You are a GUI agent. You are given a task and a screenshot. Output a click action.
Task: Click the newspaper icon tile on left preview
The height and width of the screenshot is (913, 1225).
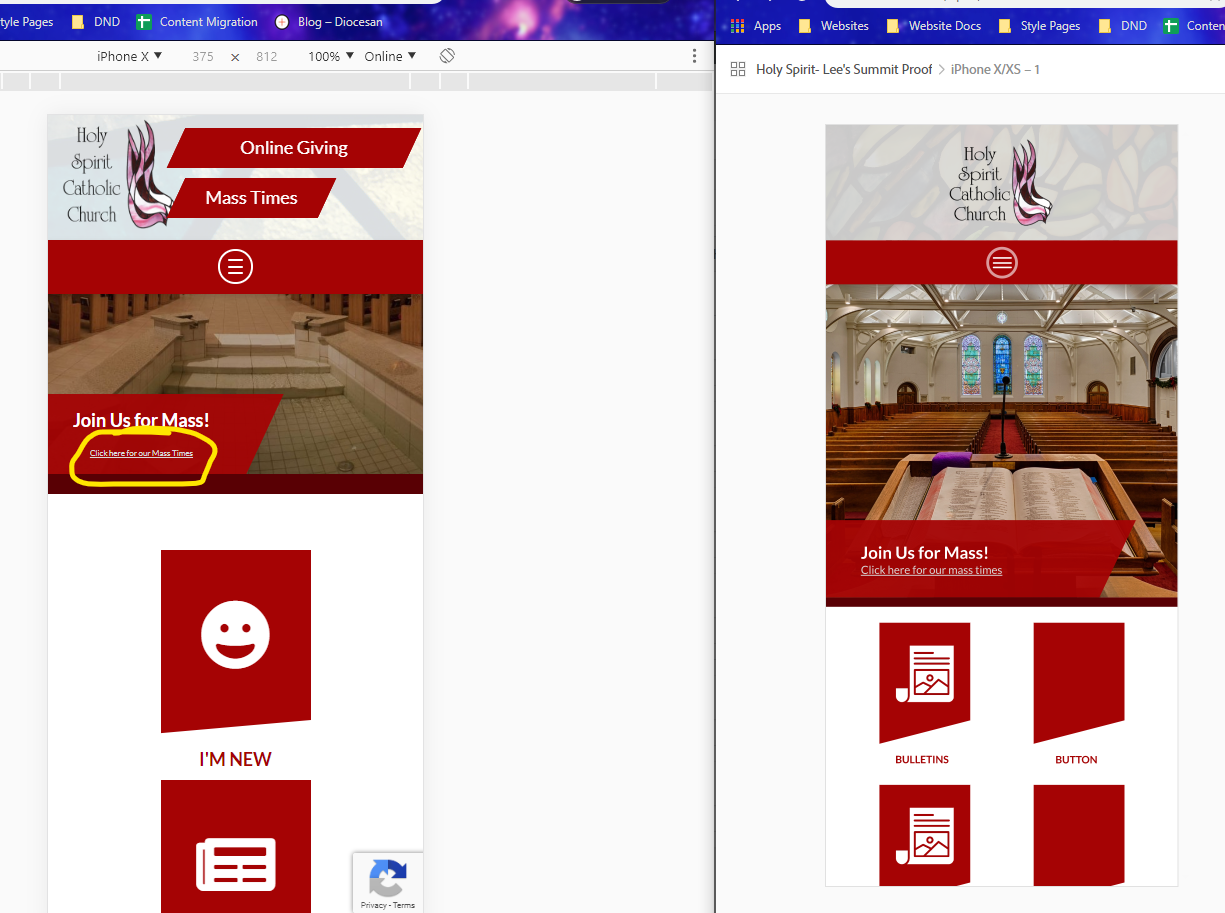[236, 850]
